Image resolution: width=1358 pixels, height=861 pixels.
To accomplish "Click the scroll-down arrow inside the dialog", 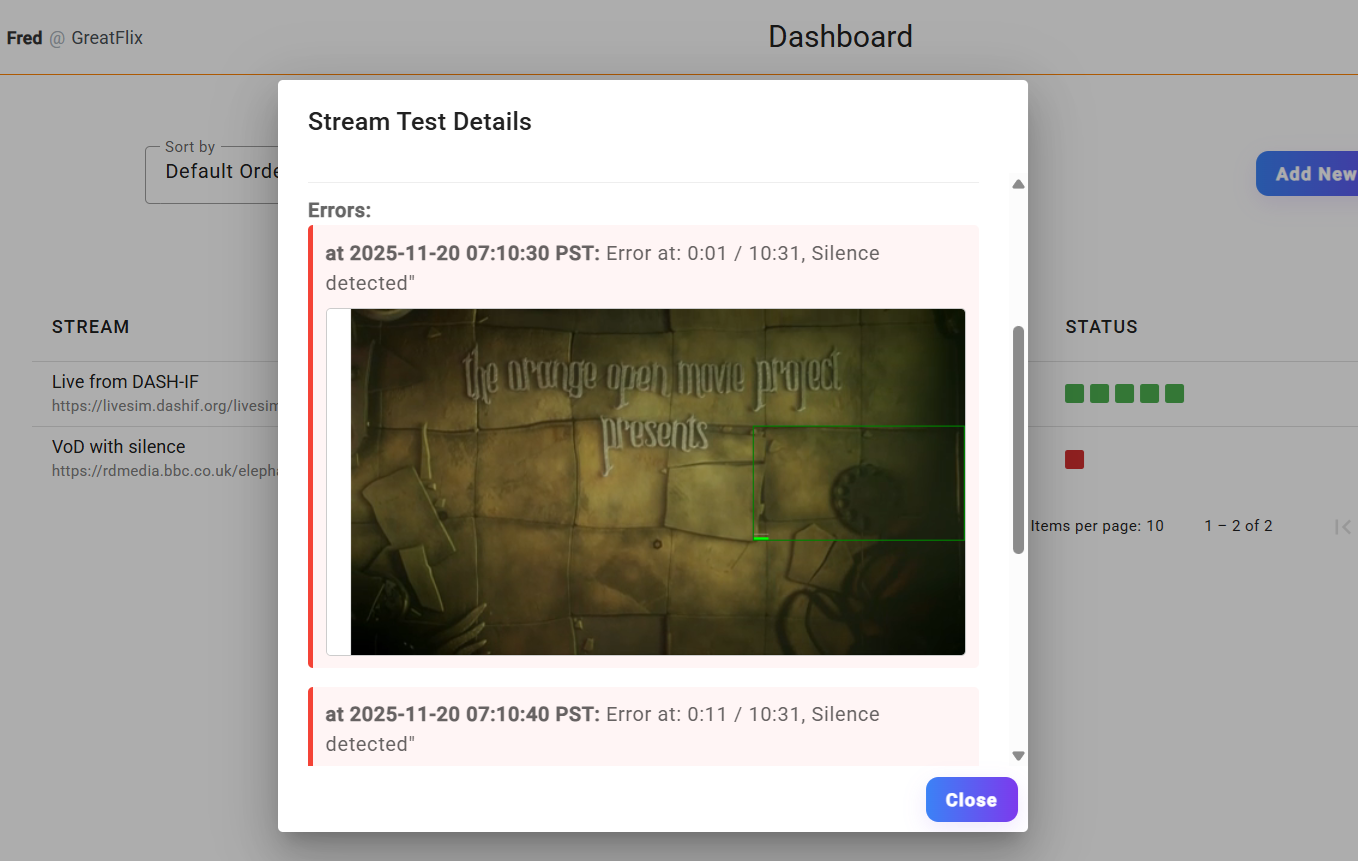I will (x=1017, y=755).
